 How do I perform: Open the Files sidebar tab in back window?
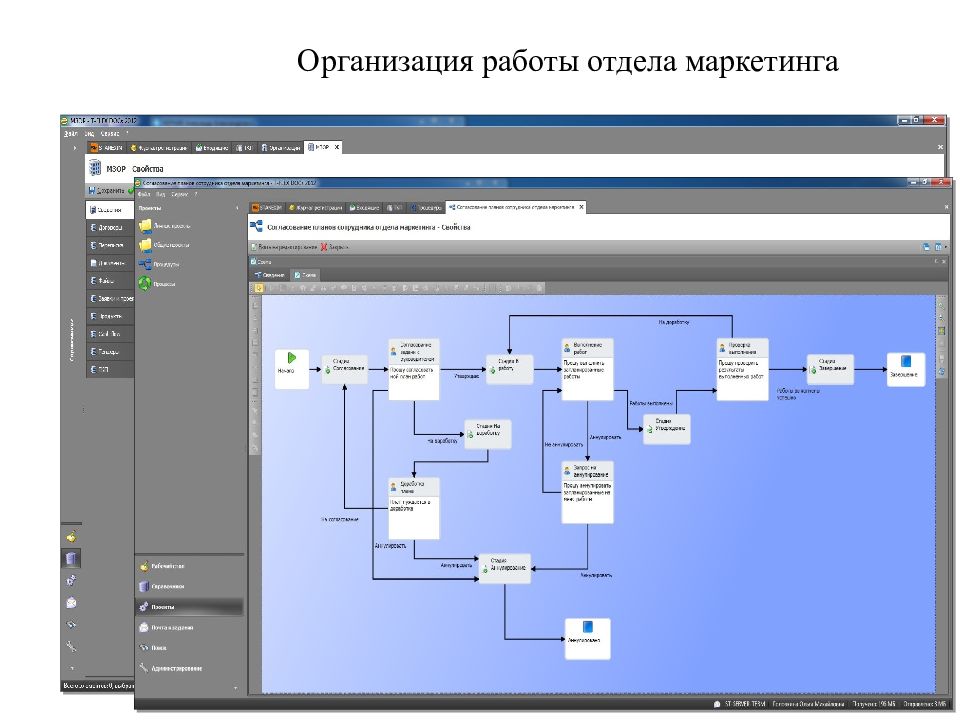point(110,280)
